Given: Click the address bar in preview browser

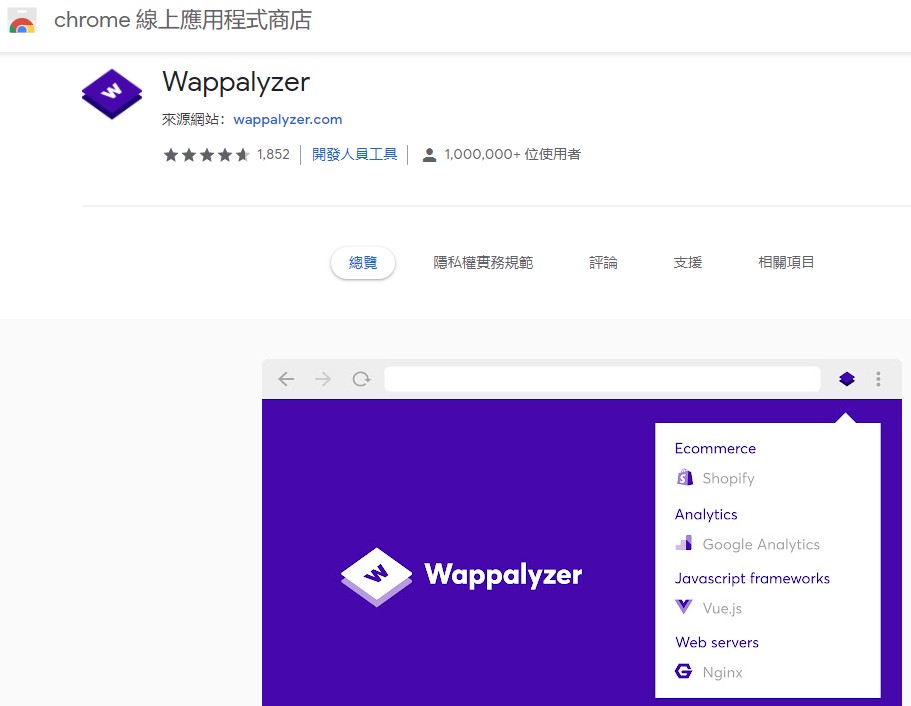Looking at the screenshot, I should point(602,379).
